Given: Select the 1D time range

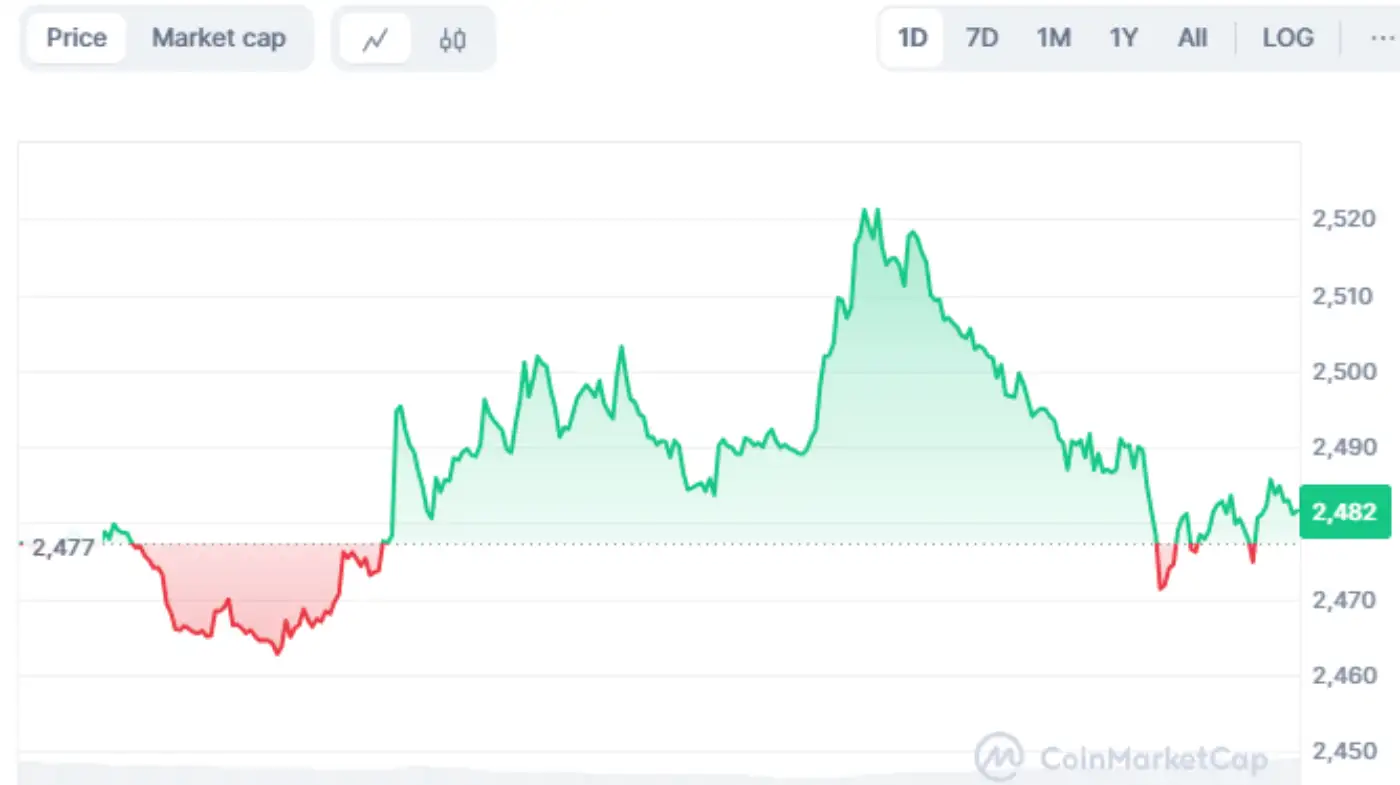Looking at the screenshot, I should click(x=912, y=38).
